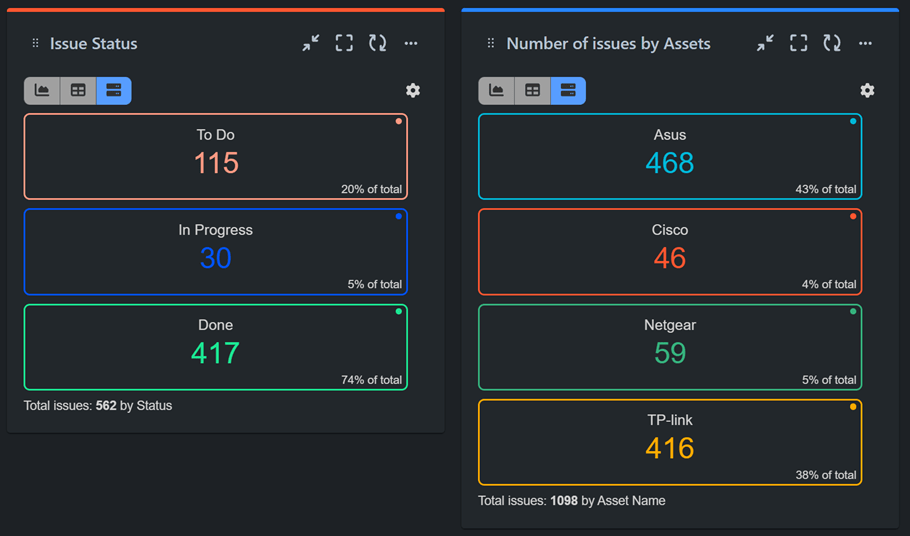Viewport: 910px width, 536px height.
Task: Select the TP-link tile card
Action: coord(669,441)
